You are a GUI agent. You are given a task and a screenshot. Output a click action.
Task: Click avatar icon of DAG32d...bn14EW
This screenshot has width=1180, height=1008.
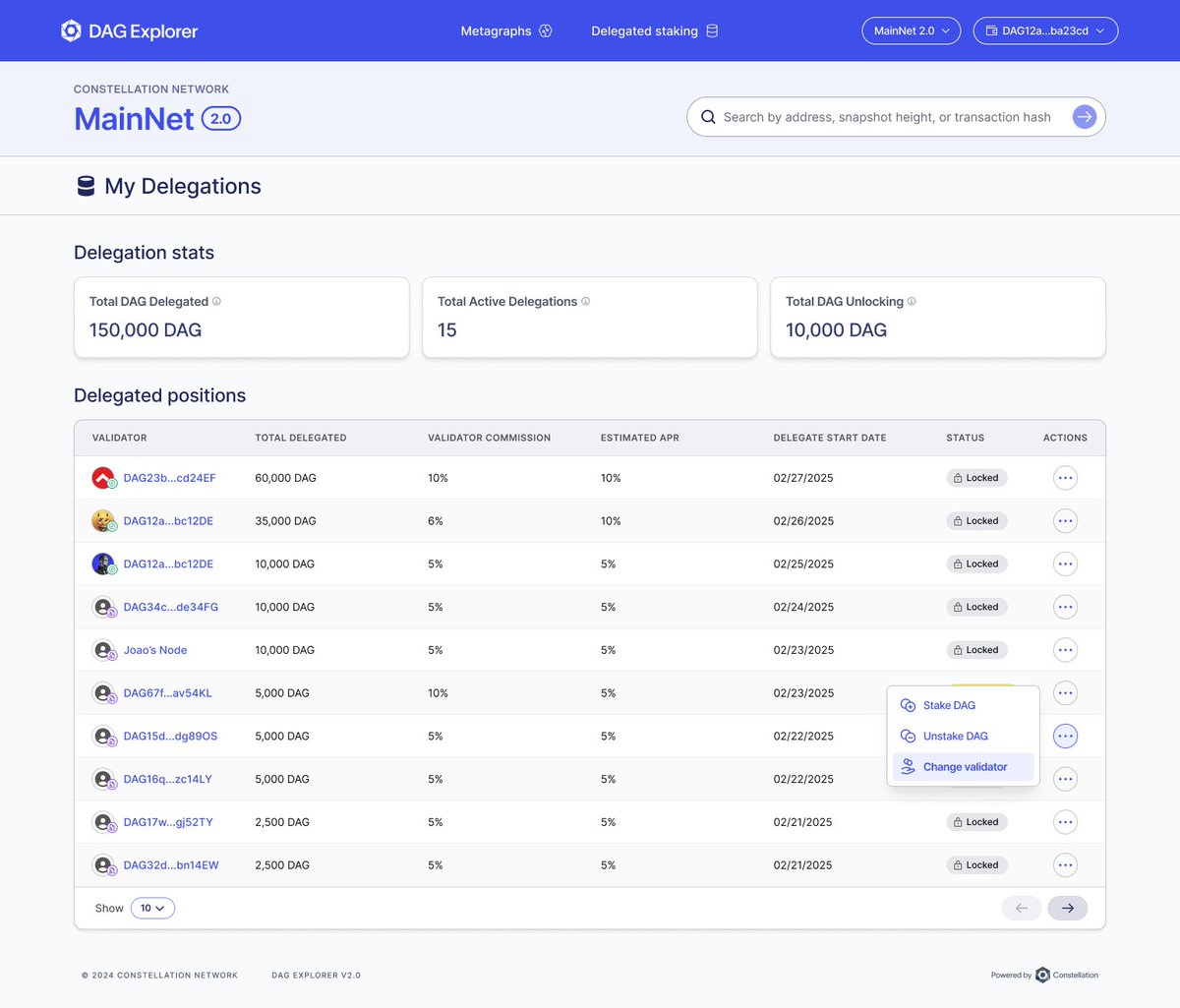pyautogui.click(x=103, y=865)
